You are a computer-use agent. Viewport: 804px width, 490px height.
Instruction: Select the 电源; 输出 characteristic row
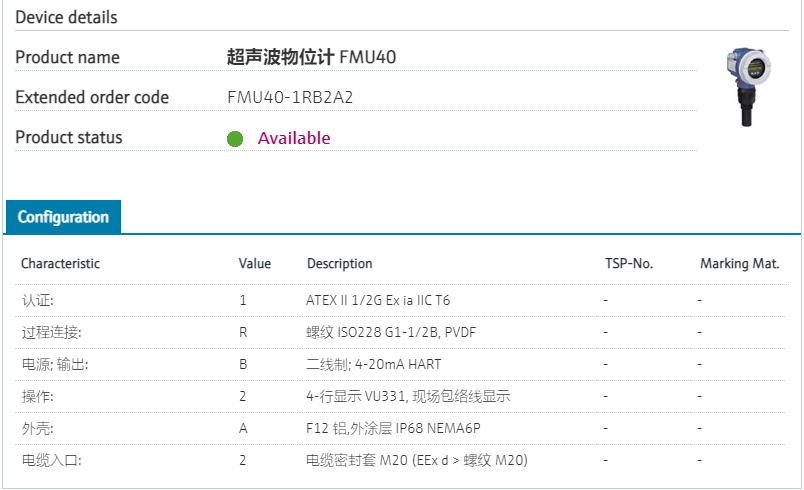point(55,364)
